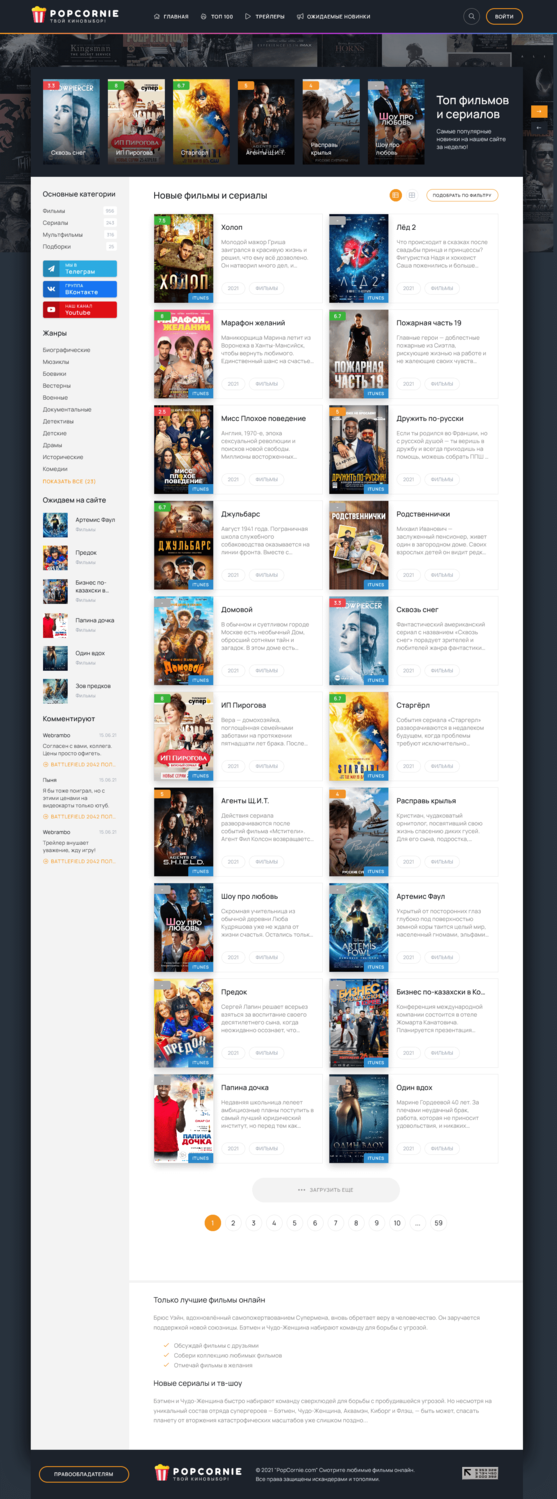Open YouTube channel button
Image resolution: width=557 pixels, height=1499 pixels.
79,310
